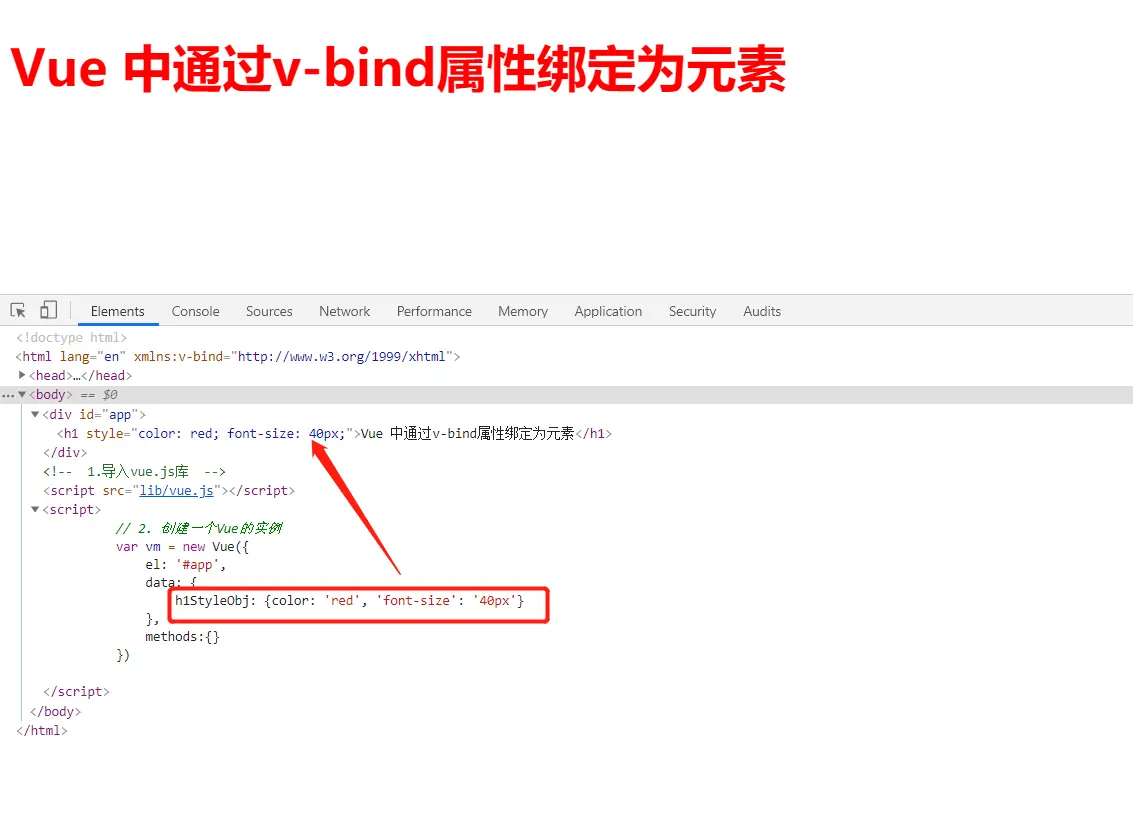1133x821 pixels.
Task: Collapse the body element node
Action: pyautogui.click(x=22, y=395)
